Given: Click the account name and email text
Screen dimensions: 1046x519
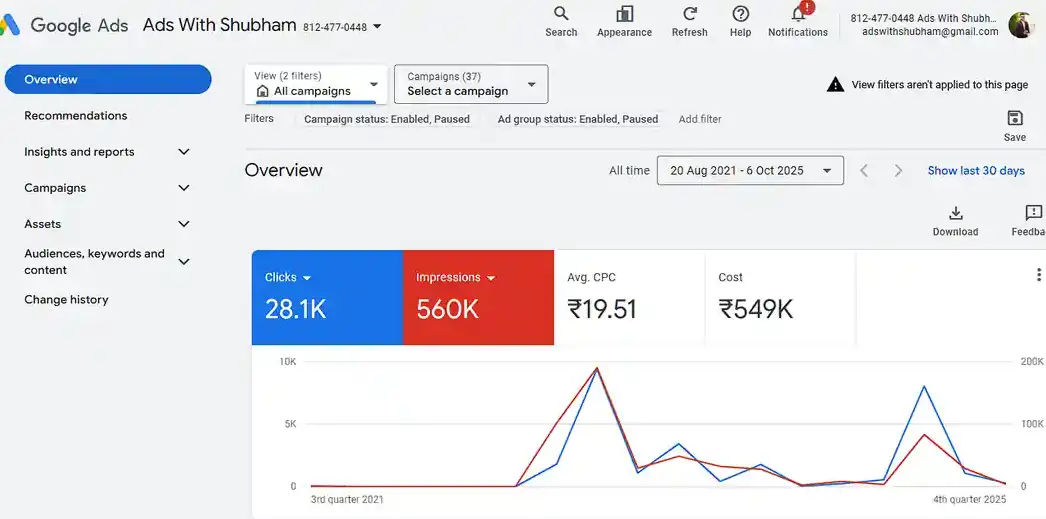Looking at the screenshot, I should pos(925,25).
